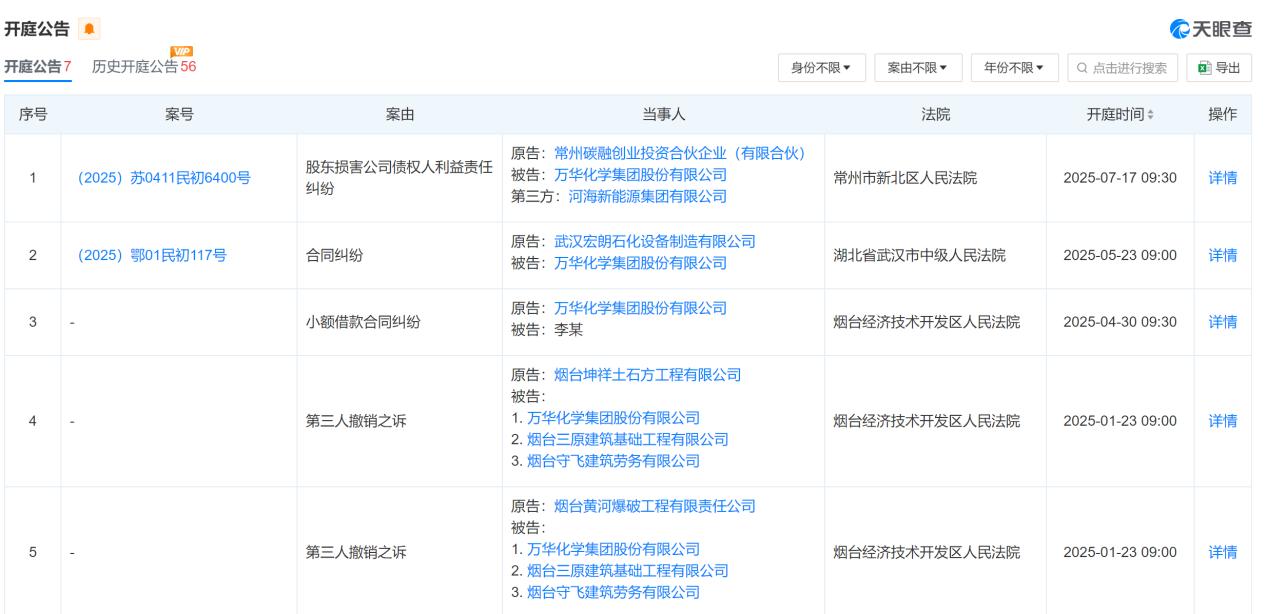1266x614 pixels.
Task: Switch to the 历史开庭公告 56 tab
Action: click(144, 67)
